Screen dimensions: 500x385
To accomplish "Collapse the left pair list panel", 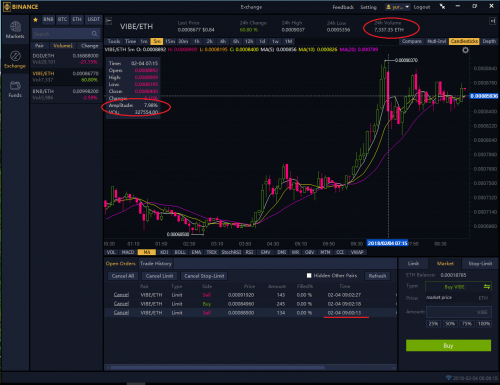I will pos(109,21).
